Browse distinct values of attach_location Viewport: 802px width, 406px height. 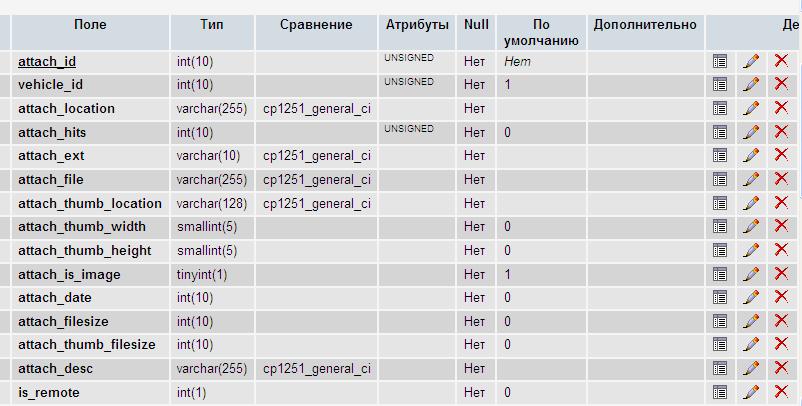click(720, 108)
